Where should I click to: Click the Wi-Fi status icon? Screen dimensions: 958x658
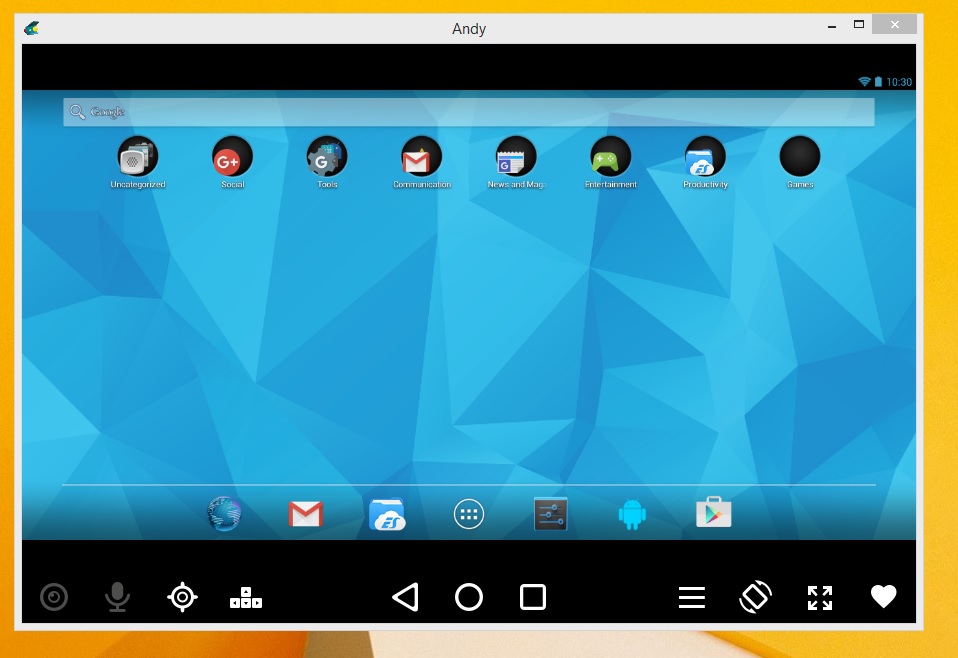pos(864,81)
